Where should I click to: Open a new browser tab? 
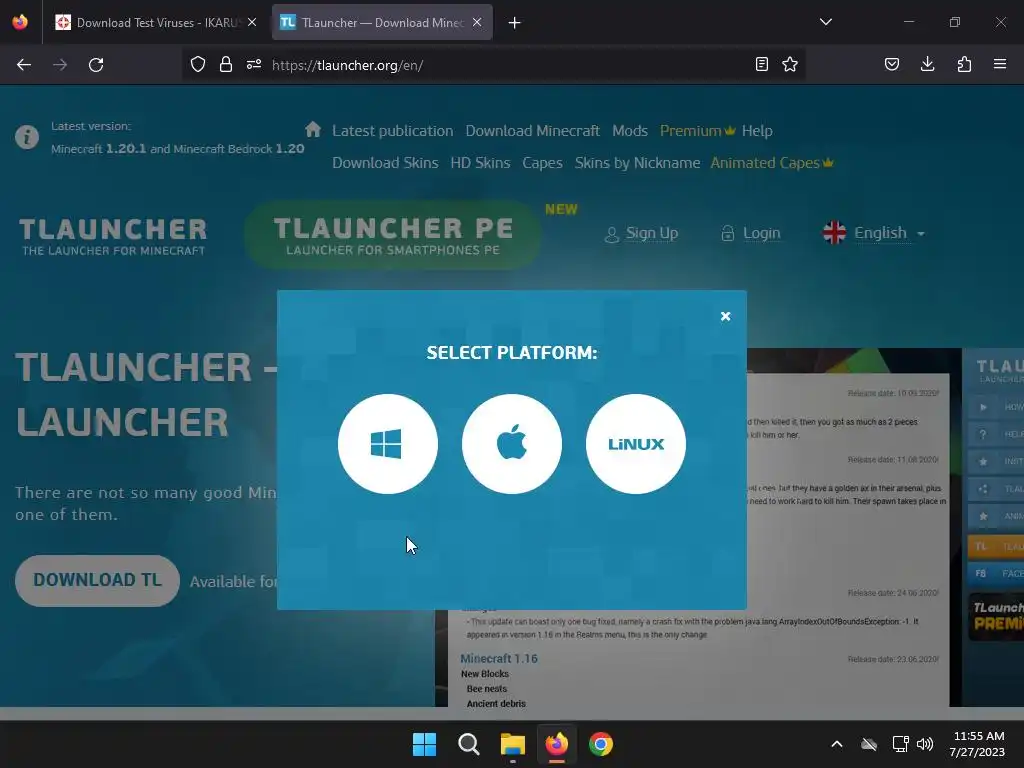coord(514,23)
